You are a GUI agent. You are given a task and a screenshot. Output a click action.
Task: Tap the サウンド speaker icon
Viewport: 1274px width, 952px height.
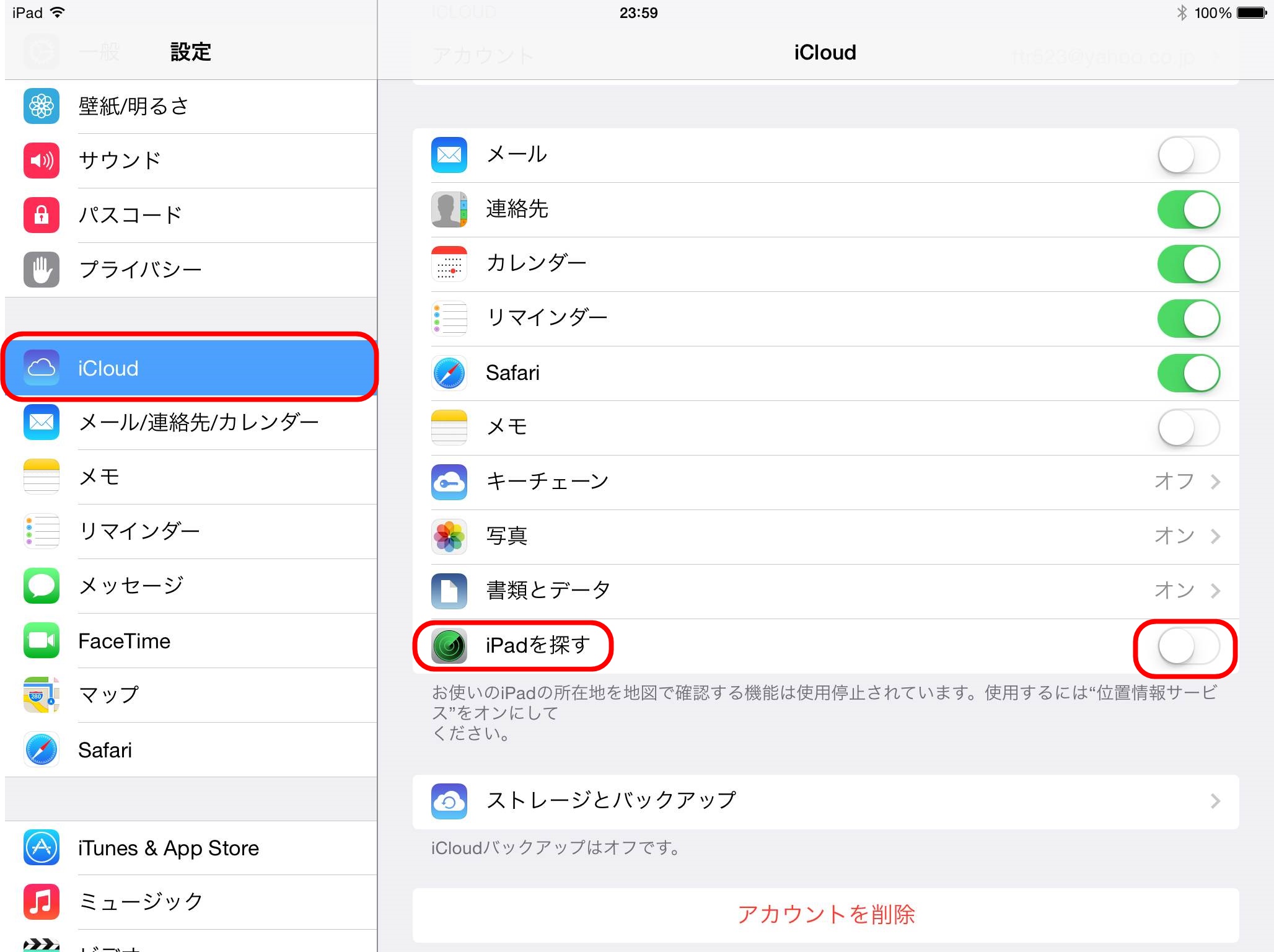click(42, 161)
